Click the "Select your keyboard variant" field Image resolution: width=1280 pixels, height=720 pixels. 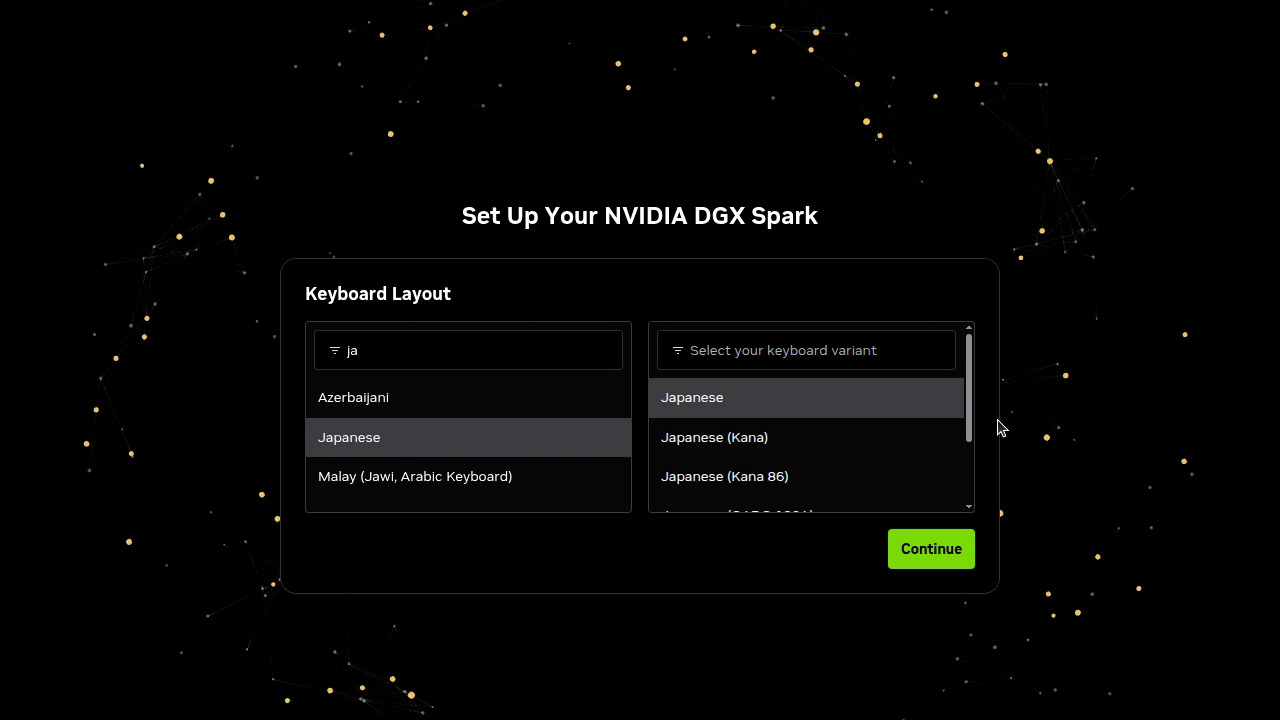(806, 350)
